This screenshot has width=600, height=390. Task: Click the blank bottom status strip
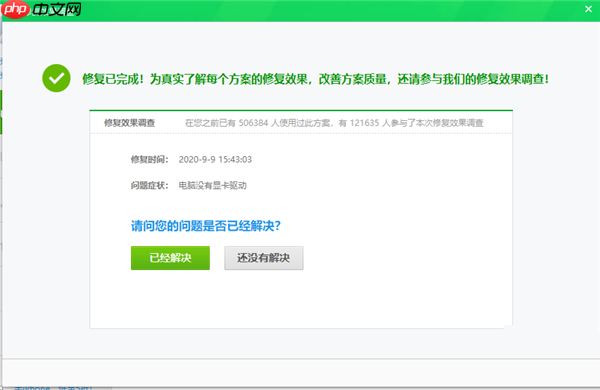click(x=301, y=372)
